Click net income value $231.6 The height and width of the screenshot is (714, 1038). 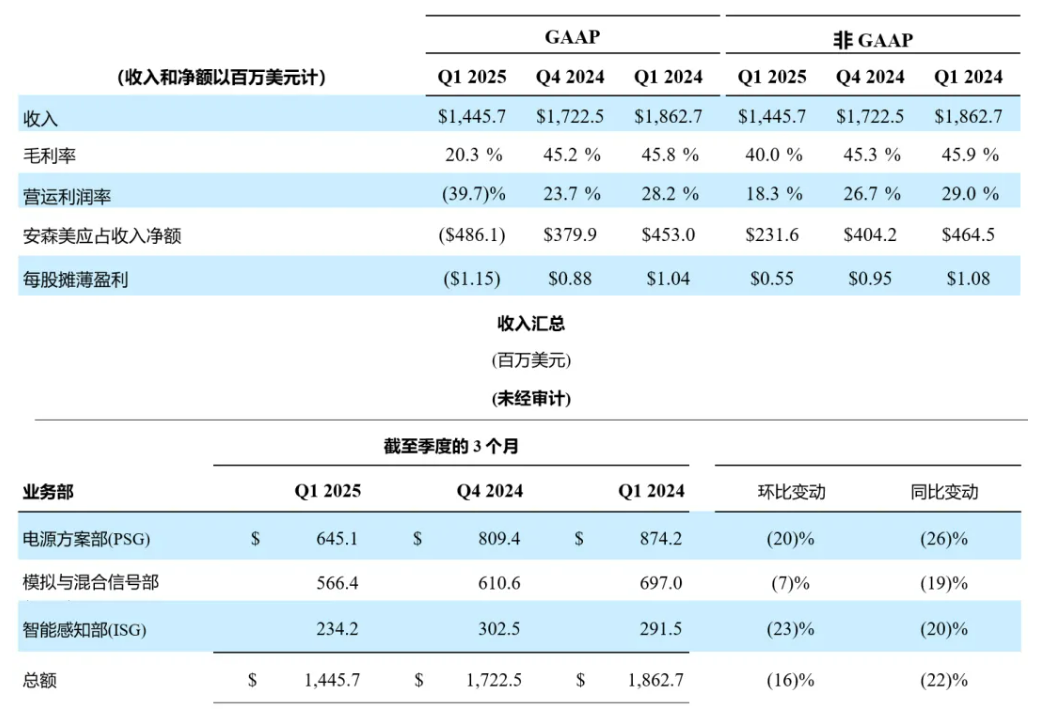[x=772, y=235]
